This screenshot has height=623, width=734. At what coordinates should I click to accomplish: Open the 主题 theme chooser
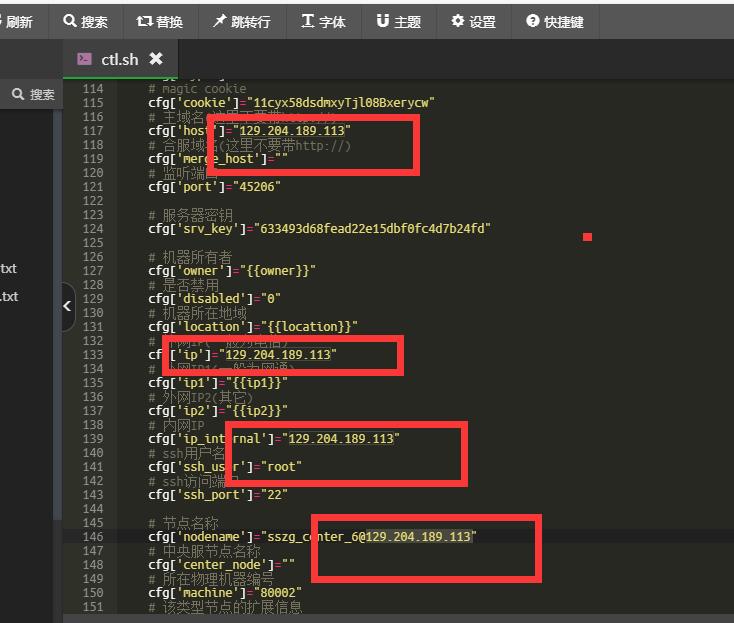(x=398, y=21)
